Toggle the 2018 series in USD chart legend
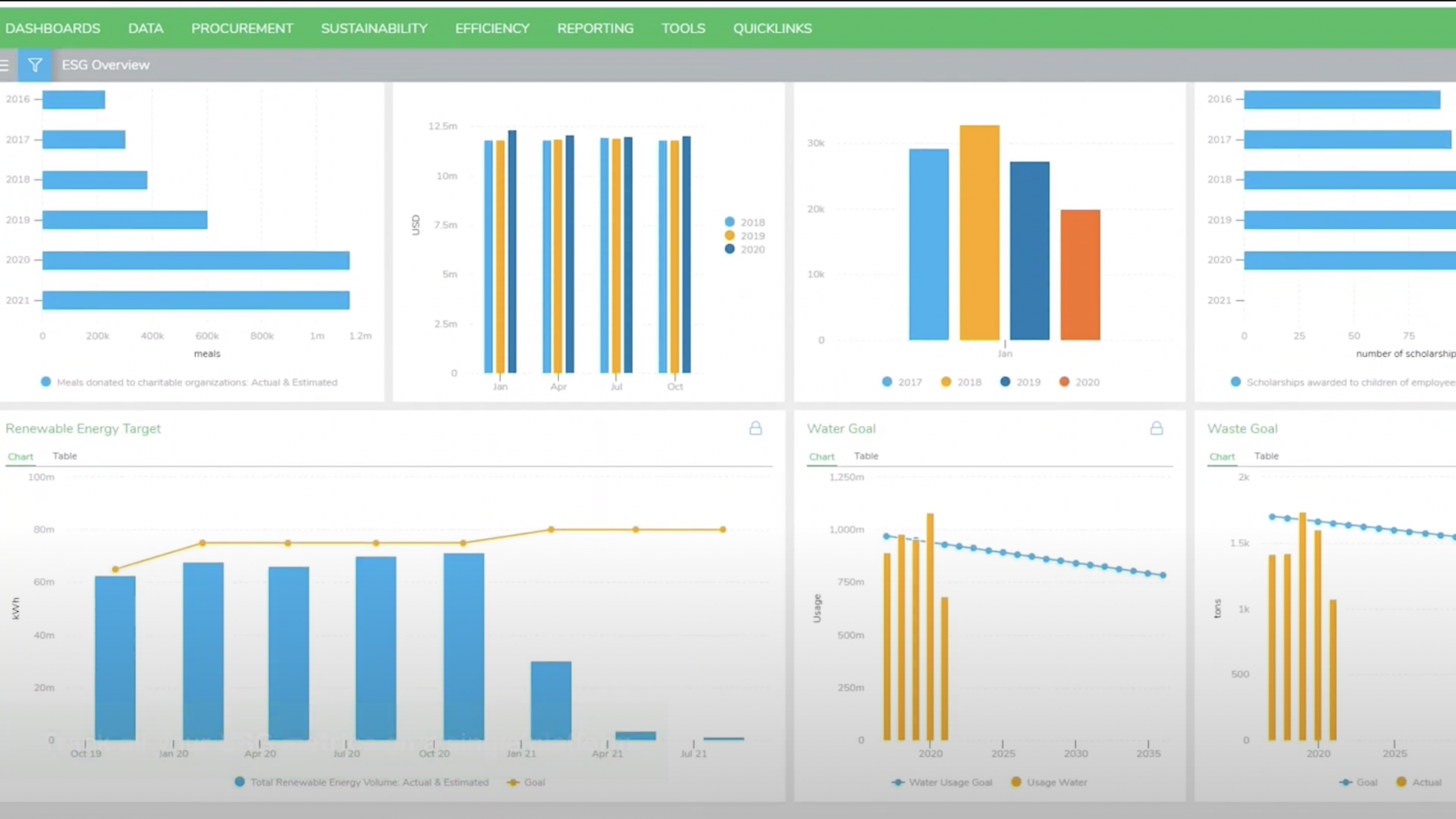Image resolution: width=1456 pixels, height=819 pixels. click(x=744, y=222)
